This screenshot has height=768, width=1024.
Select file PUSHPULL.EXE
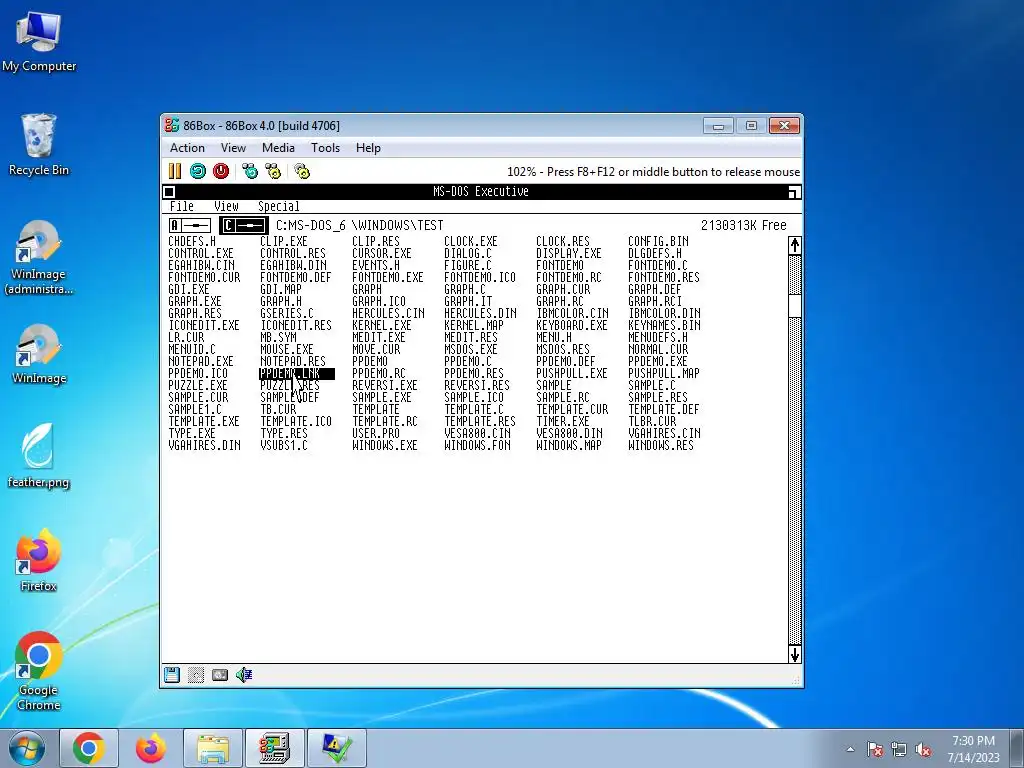572,374
